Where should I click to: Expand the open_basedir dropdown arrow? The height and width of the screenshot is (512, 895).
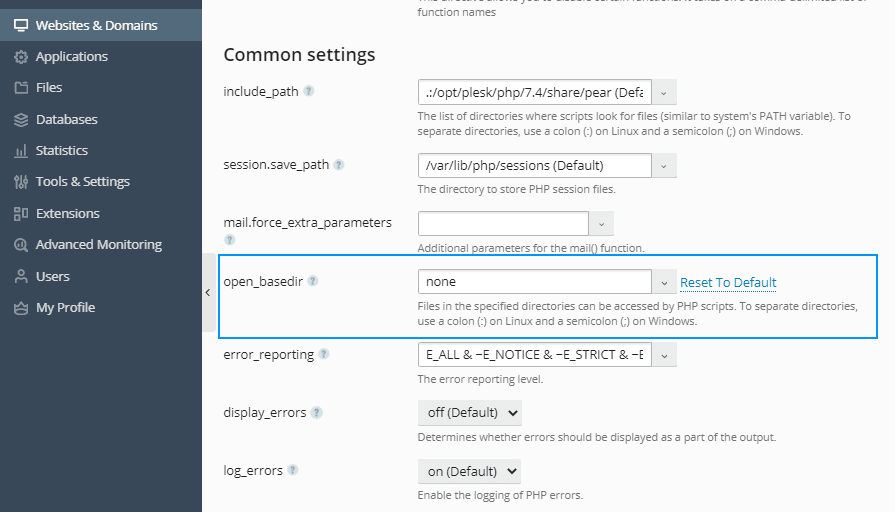pyautogui.click(x=664, y=282)
